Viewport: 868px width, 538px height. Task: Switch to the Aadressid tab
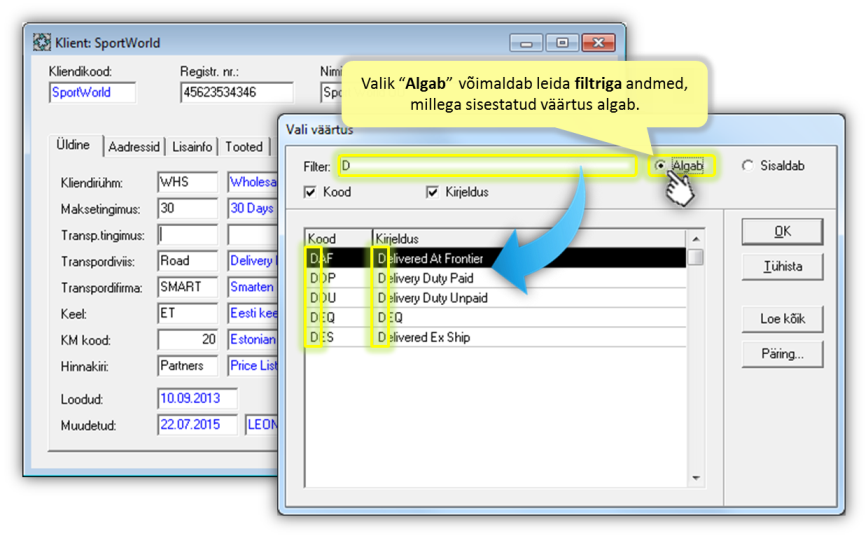pos(134,147)
